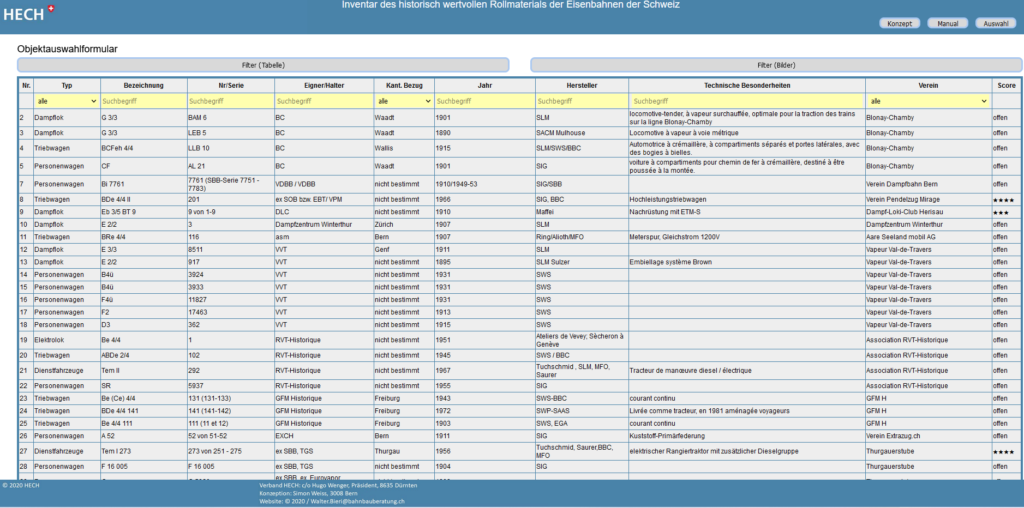
Task: Expand the Kant. Bezug filter dropdown
Action: 403,101
